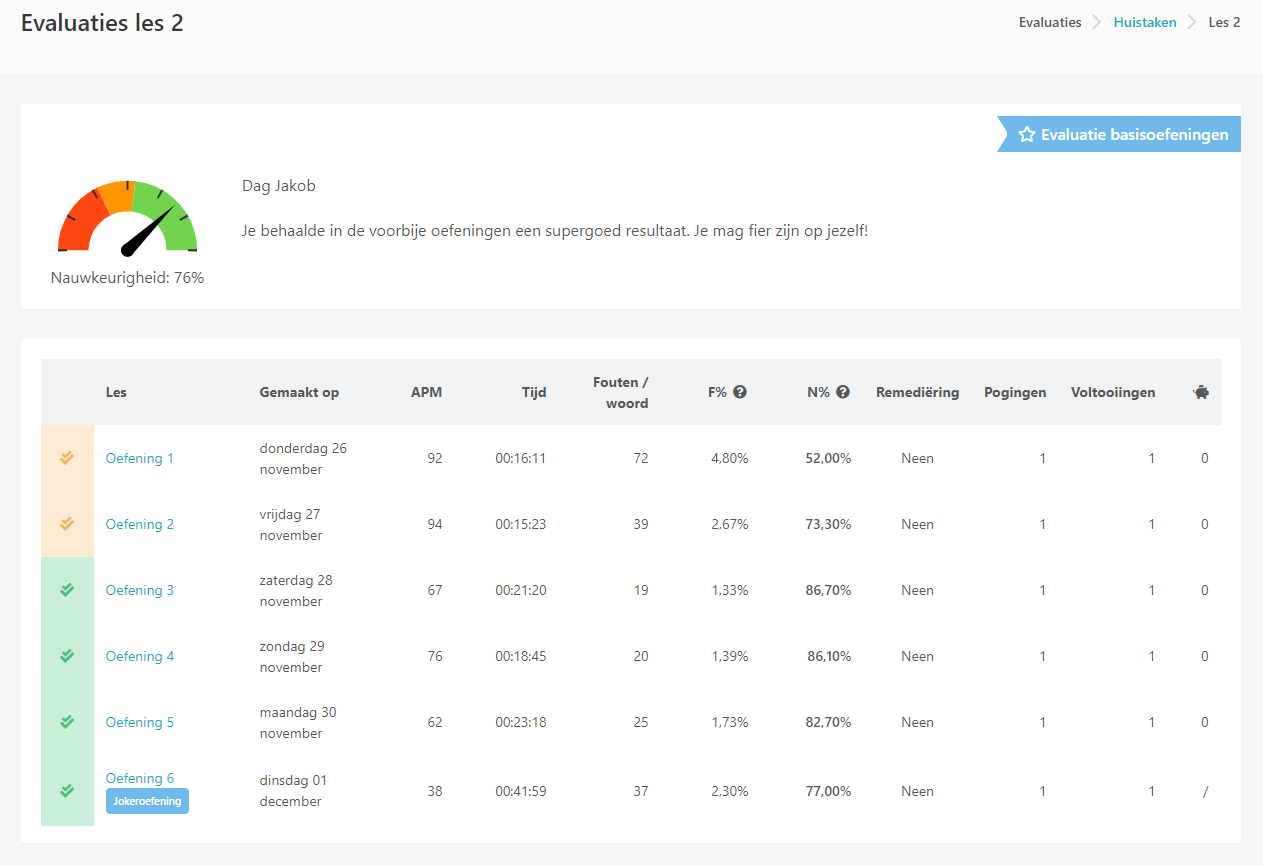Click the Tijd column header
Screen dimensions: 1263x866
click(x=534, y=392)
